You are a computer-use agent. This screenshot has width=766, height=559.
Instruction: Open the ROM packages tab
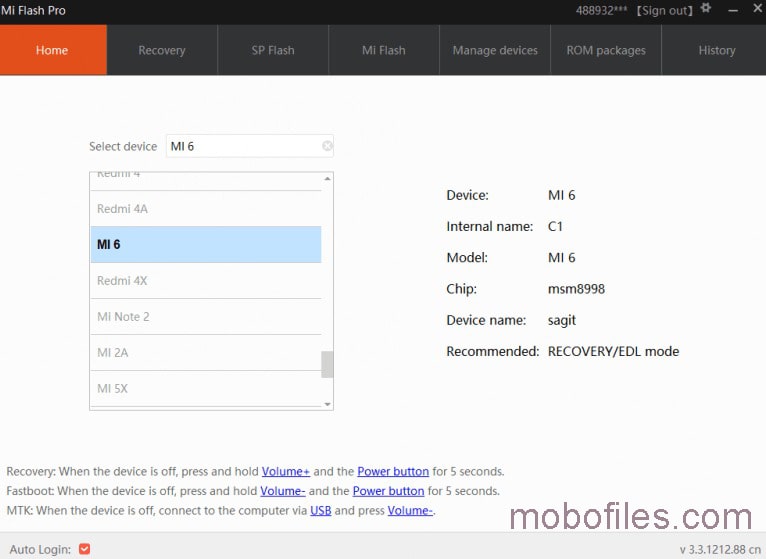606,50
